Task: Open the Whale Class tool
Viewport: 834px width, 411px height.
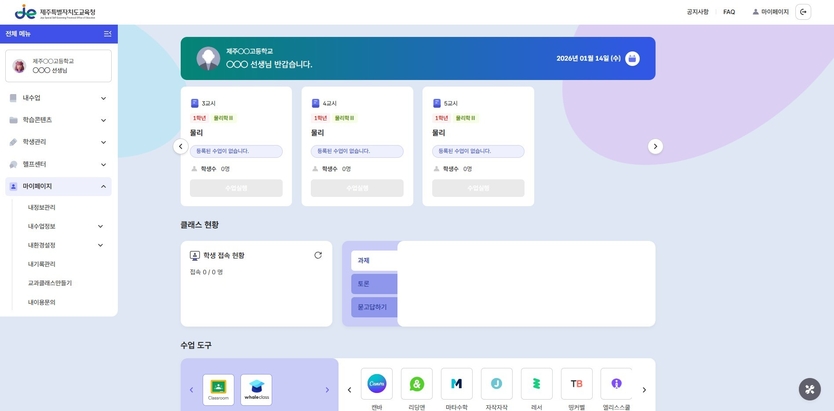Action: coord(256,389)
